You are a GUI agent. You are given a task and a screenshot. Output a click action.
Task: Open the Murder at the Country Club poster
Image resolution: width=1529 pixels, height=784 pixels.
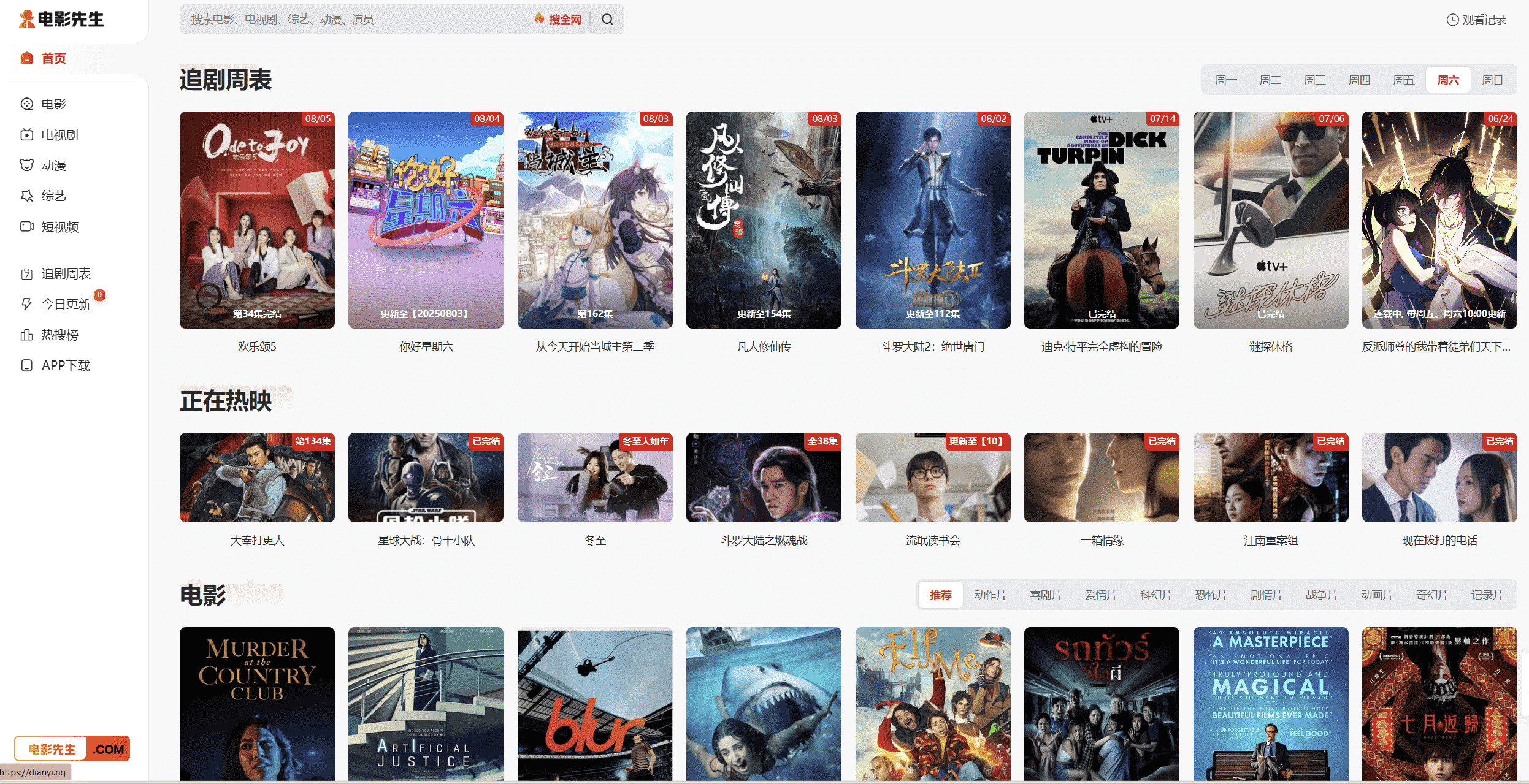click(257, 704)
